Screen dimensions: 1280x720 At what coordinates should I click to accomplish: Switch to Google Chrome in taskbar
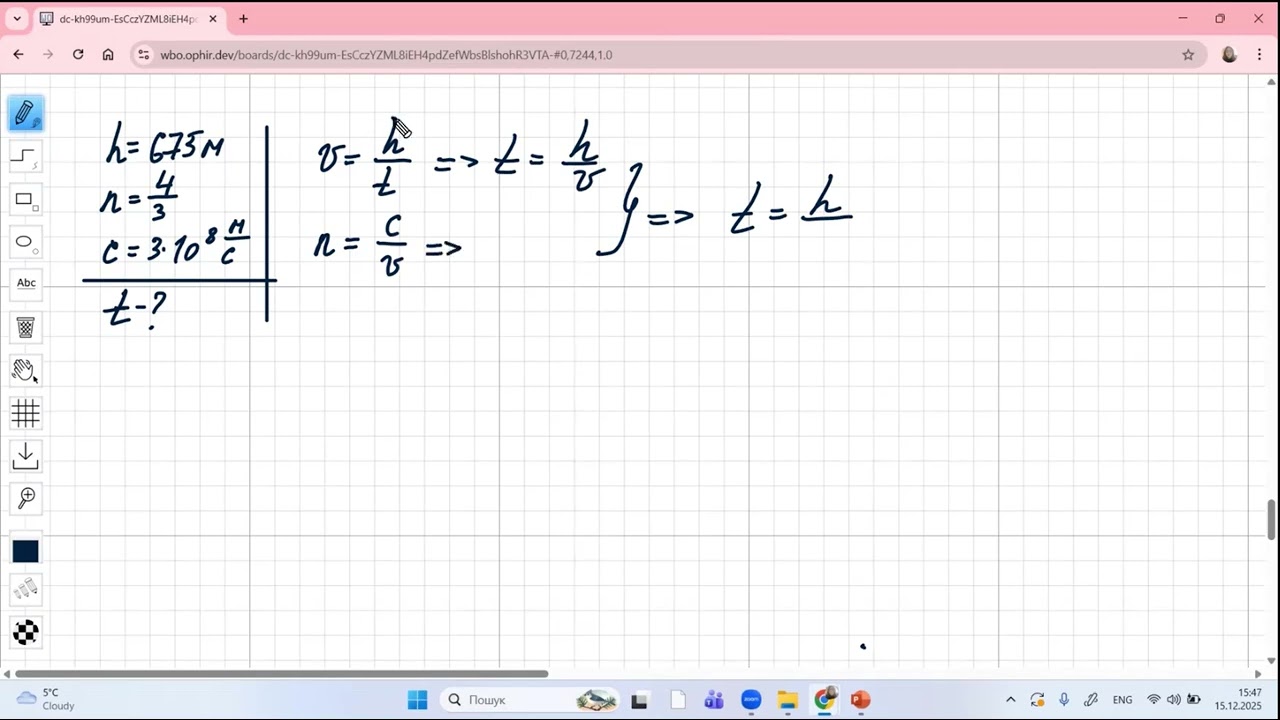[824, 700]
